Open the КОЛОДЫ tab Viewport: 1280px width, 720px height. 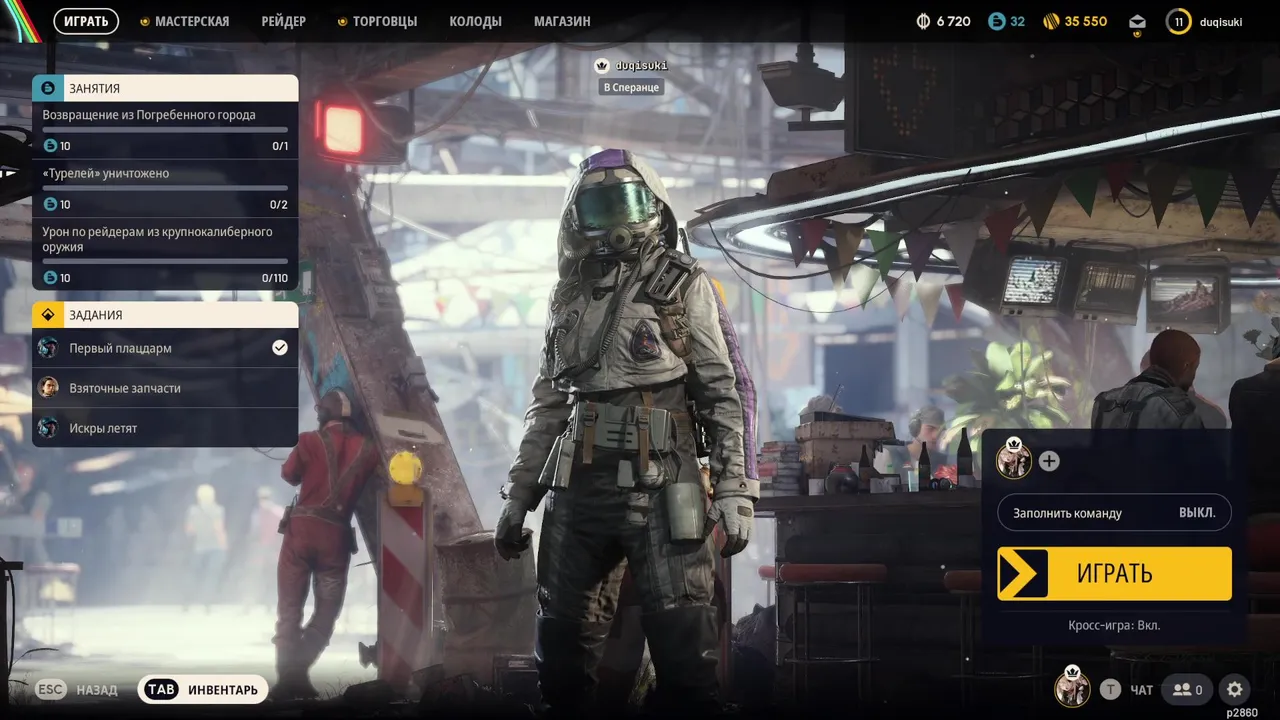475,21
